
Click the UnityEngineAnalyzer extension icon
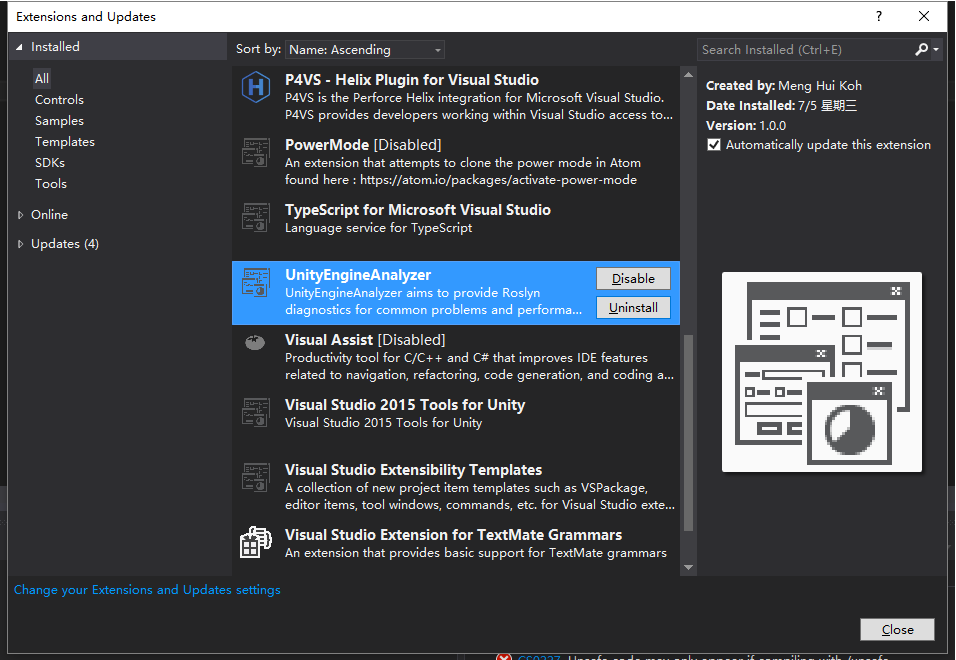point(256,283)
